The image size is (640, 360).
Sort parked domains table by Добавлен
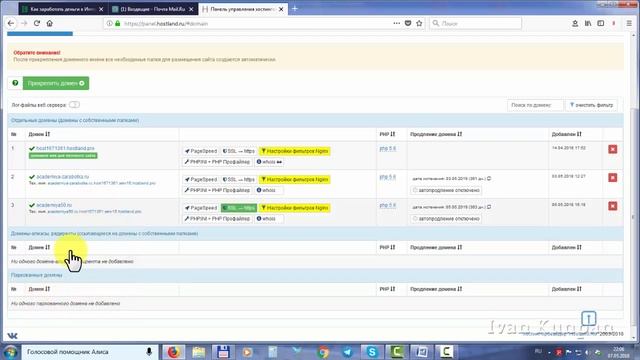[567, 289]
